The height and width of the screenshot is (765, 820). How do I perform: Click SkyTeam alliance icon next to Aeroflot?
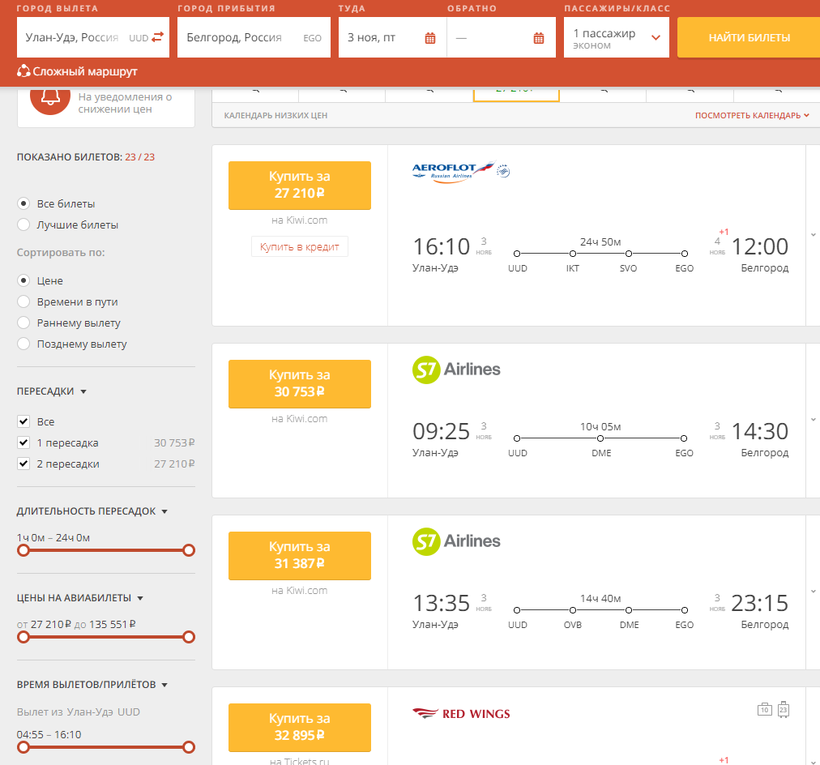click(503, 171)
